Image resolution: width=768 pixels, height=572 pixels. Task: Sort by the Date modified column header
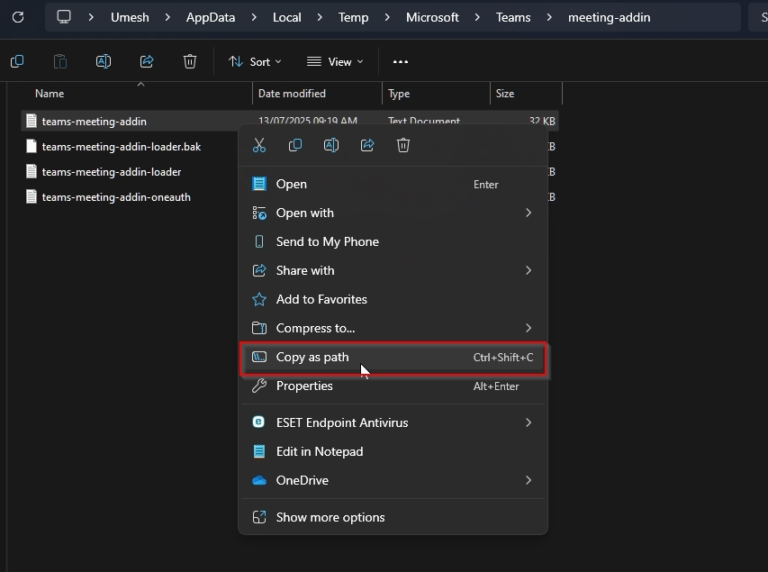tap(292, 94)
